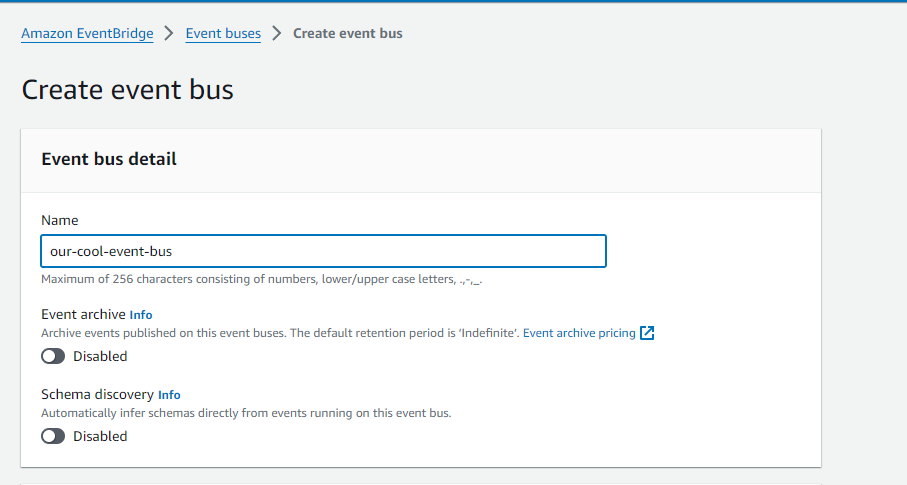This screenshot has height=485, width=907.
Task: Open Info for Schema discovery
Action: click(169, 395)
